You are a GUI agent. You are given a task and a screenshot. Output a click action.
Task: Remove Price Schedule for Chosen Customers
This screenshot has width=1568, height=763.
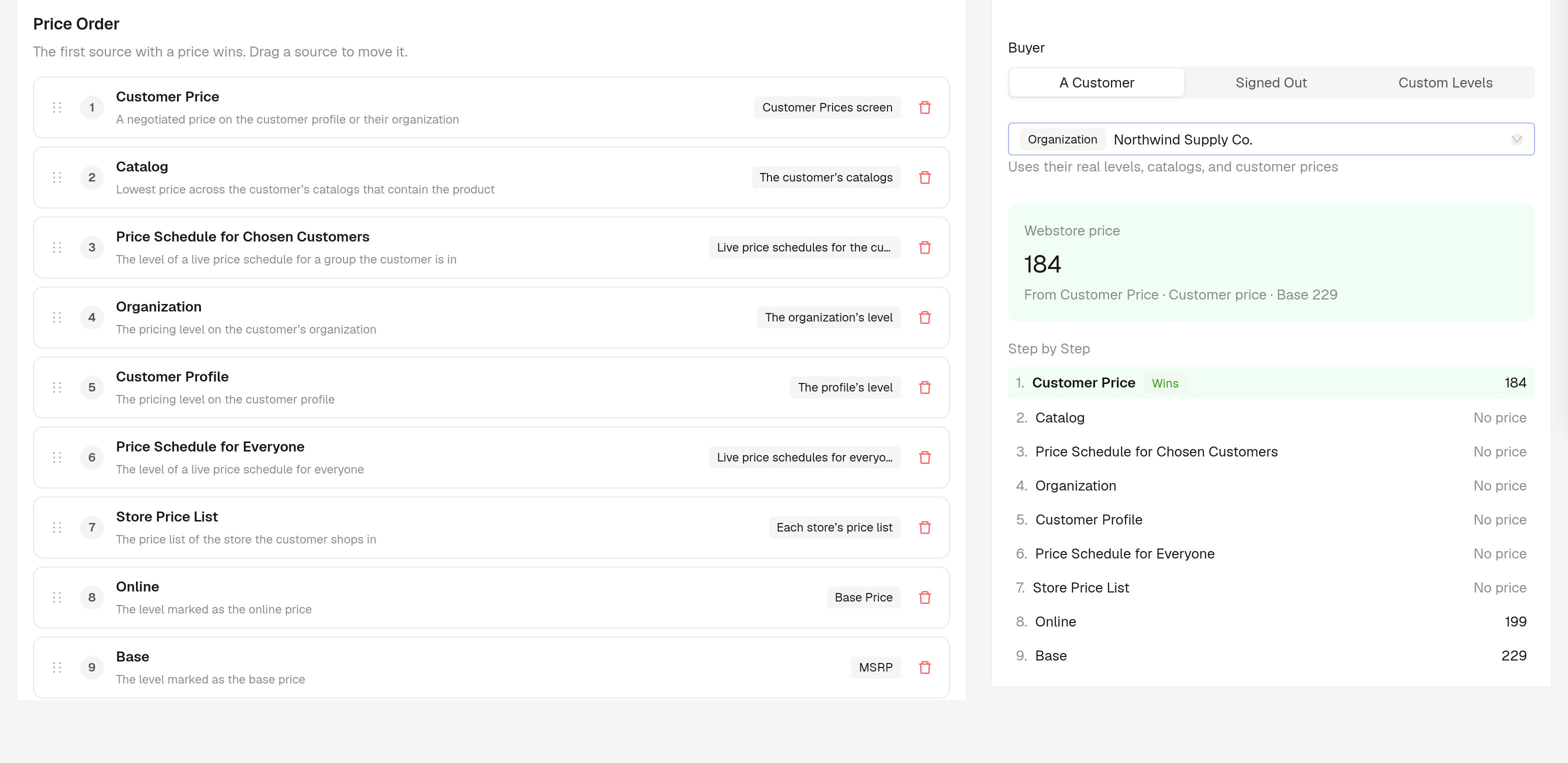click(924, 247)
